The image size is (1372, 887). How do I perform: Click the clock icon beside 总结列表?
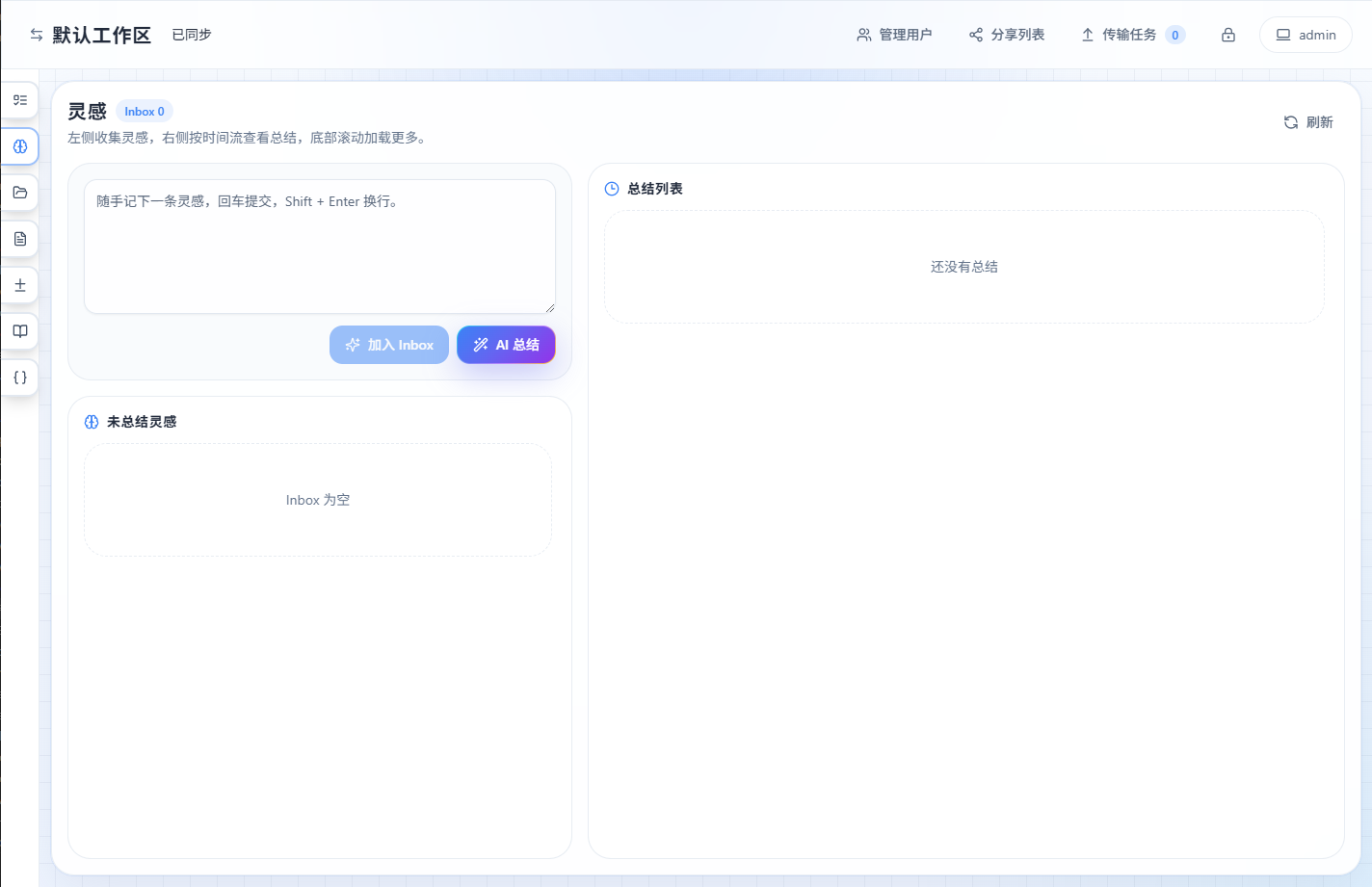pyautogui.click(x=612, y=189)
